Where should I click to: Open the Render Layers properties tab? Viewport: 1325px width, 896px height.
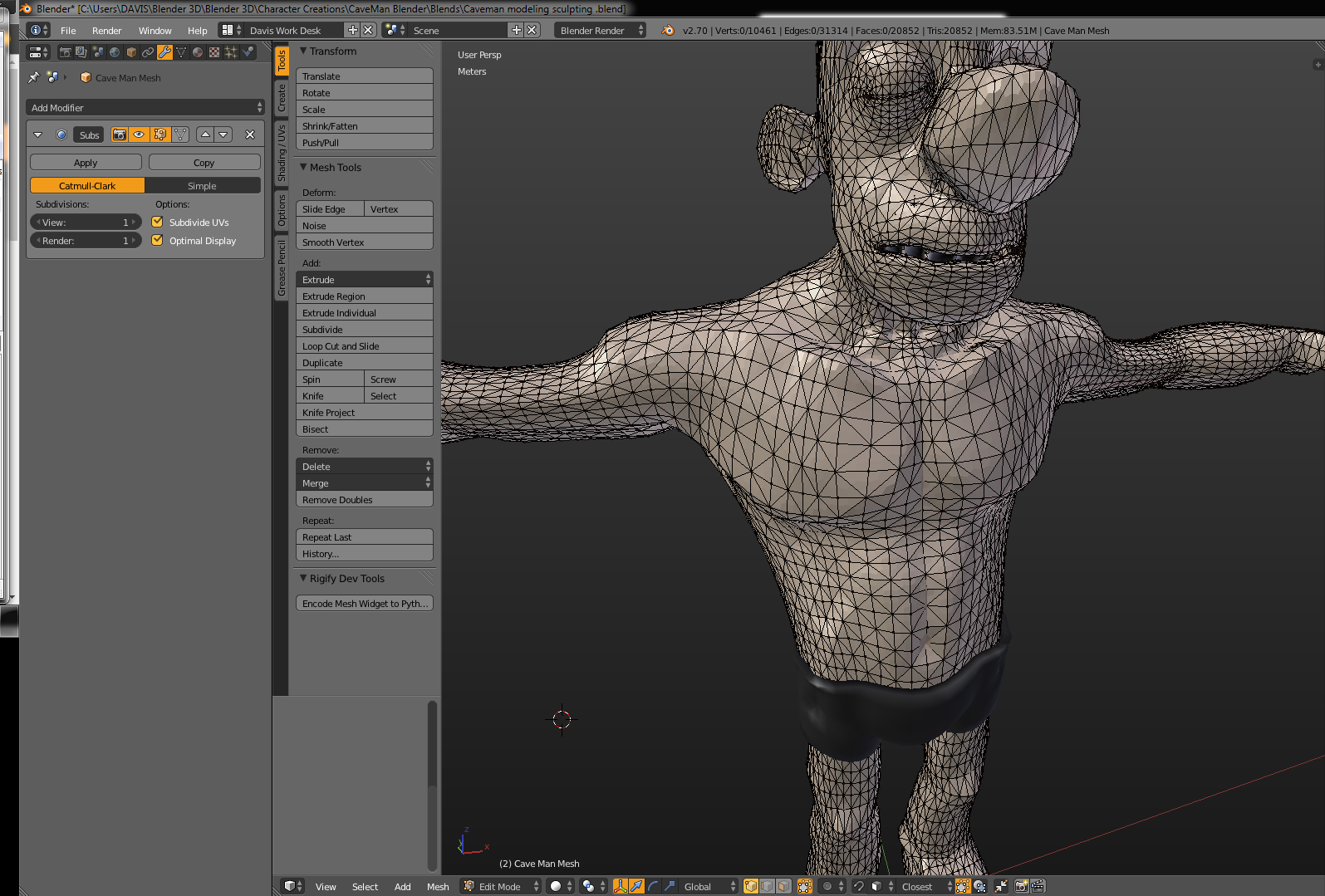81,52
